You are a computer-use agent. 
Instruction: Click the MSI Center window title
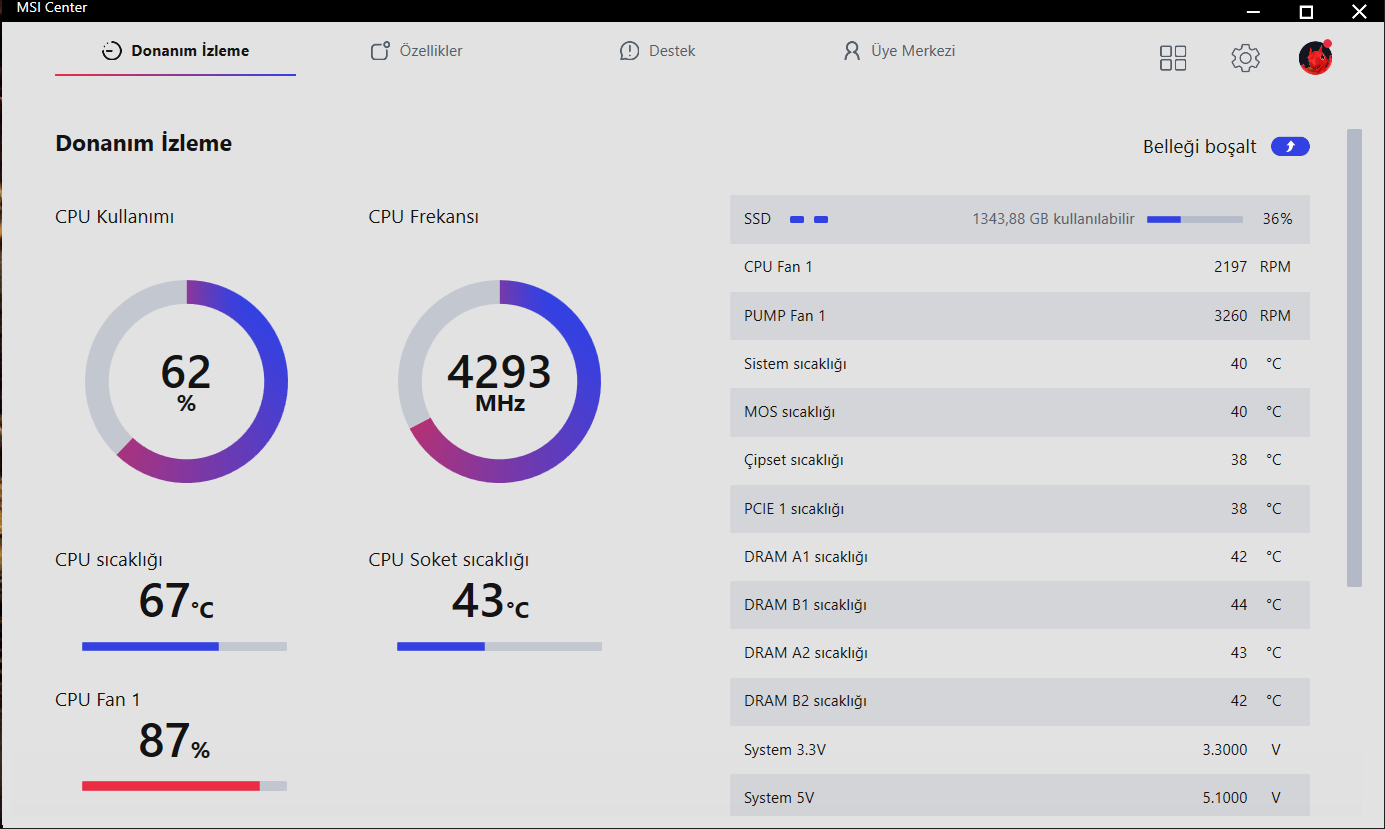pyautogui.click(x=52, y=8)
